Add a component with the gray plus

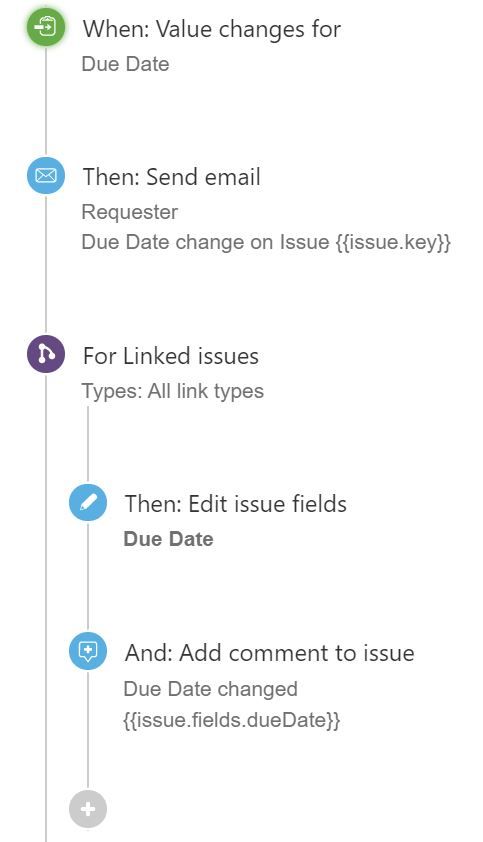coord(88,809)
